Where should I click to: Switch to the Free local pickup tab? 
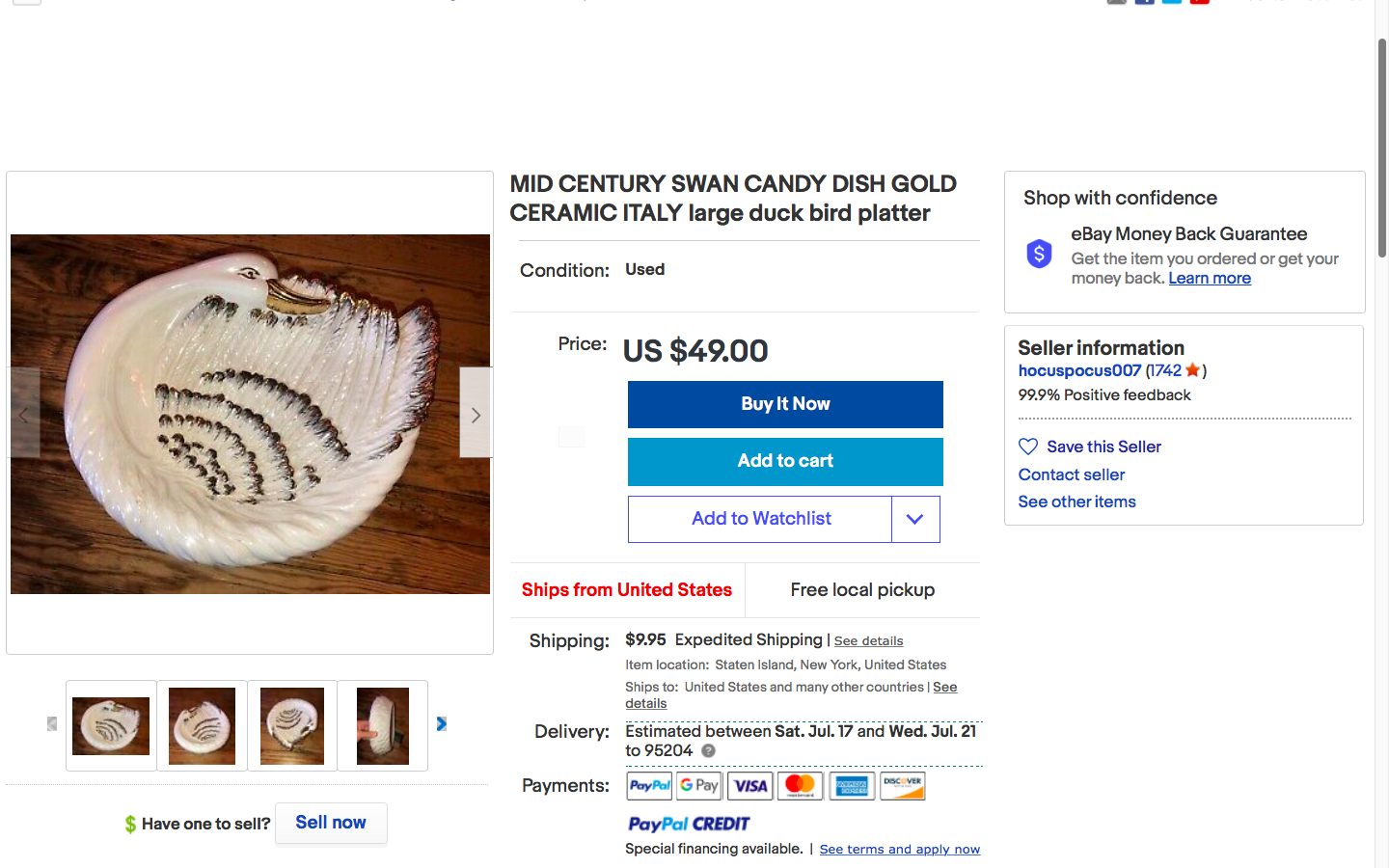[x=862, y=590]
